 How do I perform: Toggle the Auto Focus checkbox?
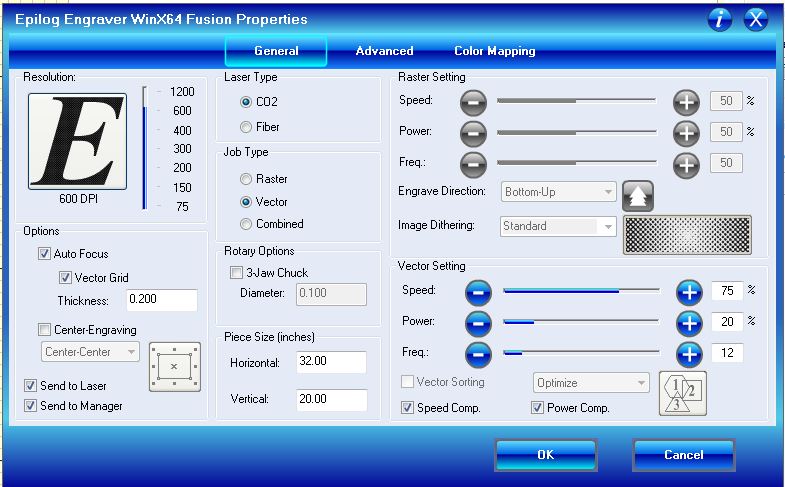(45, 254)
